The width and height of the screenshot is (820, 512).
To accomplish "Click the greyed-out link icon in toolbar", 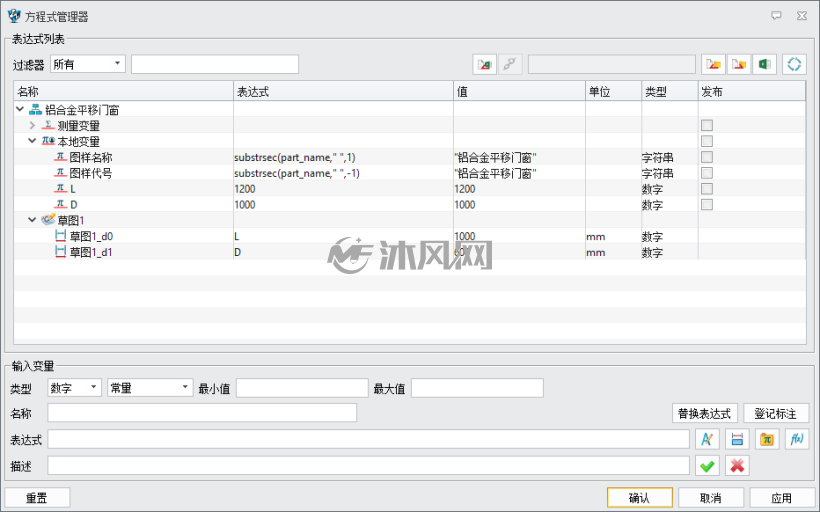I will 509,64.
